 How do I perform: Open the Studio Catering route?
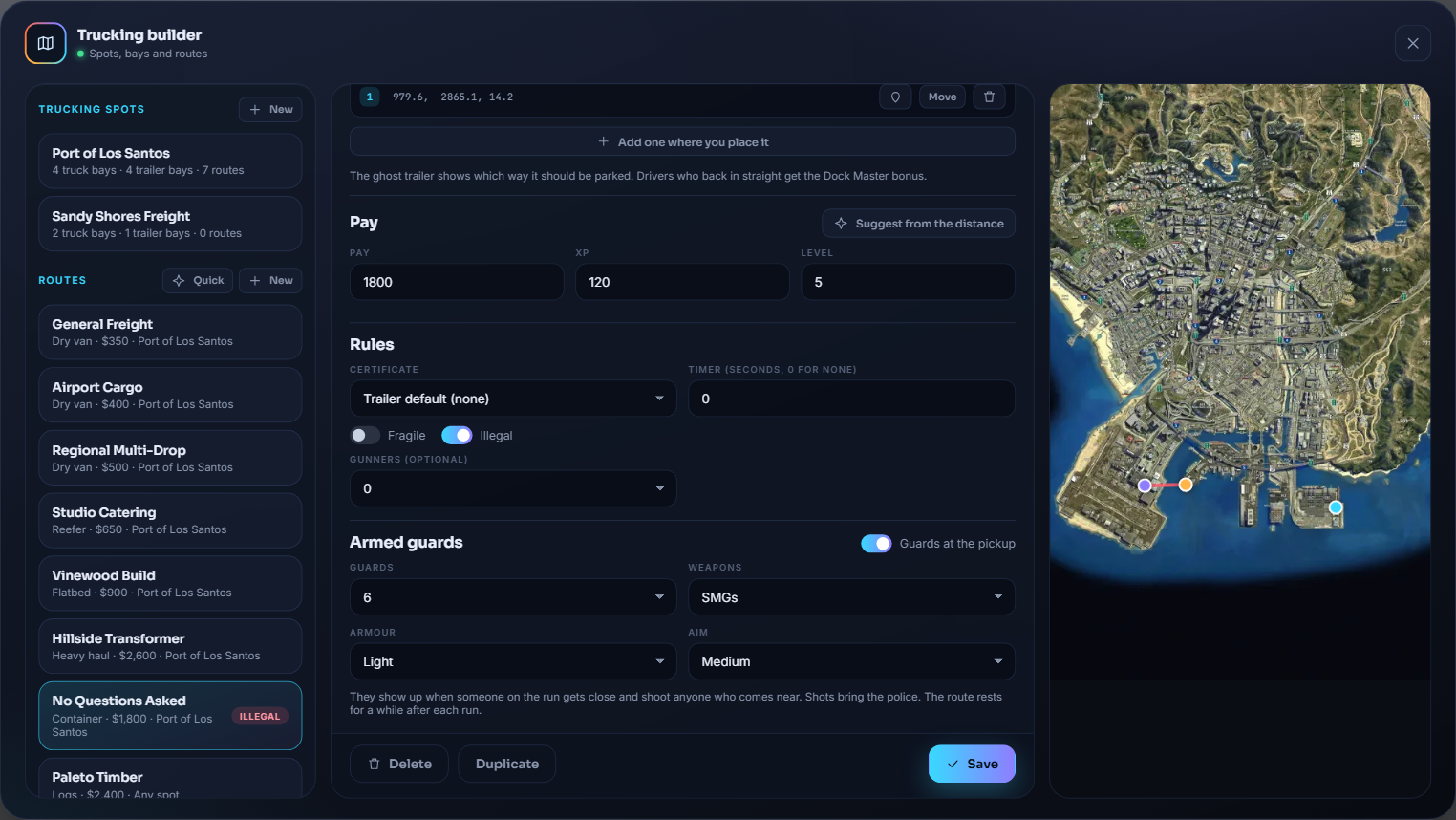coord(170,521)
